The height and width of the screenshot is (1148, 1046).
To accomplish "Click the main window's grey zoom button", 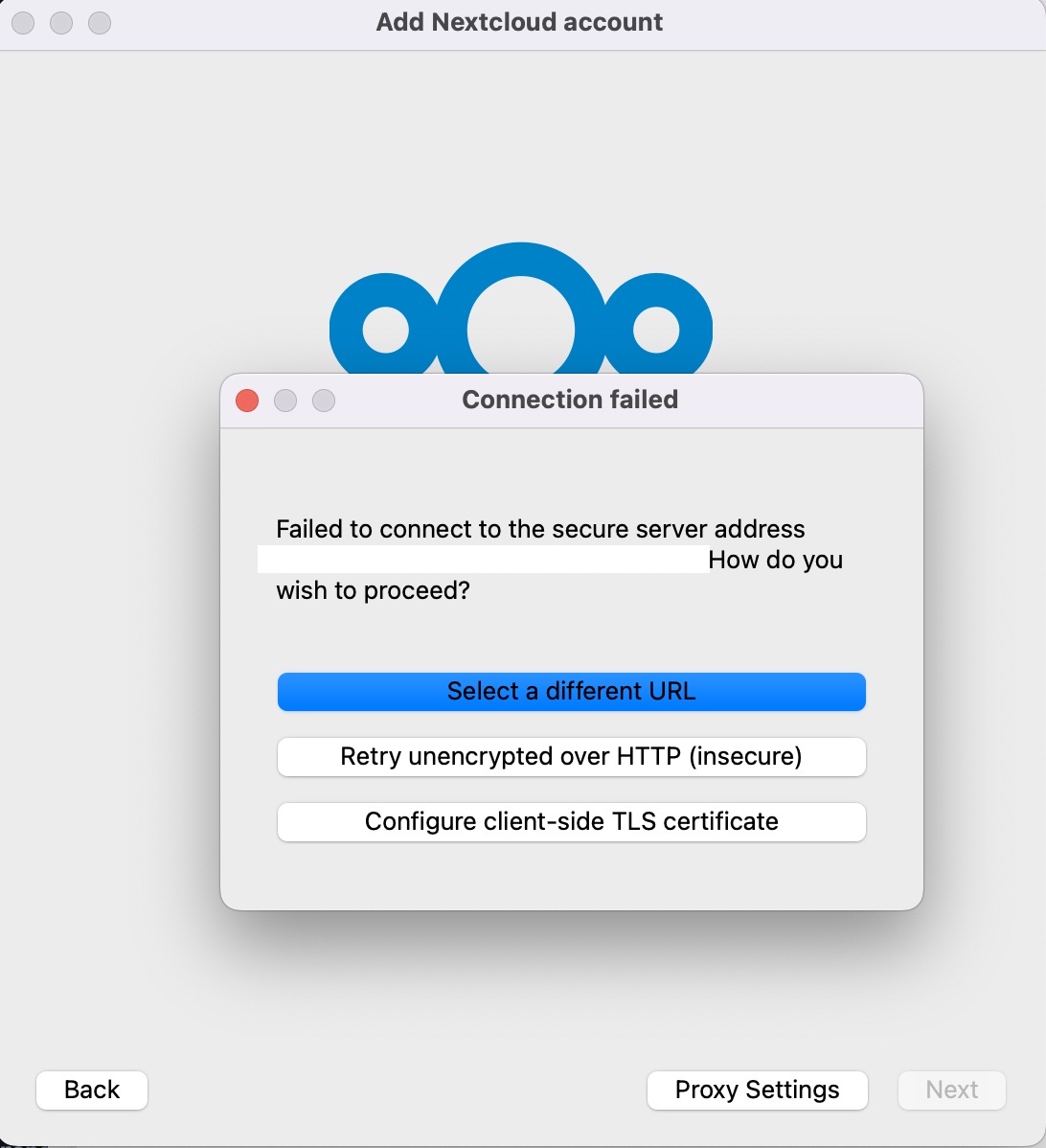I will pos(100,23).
